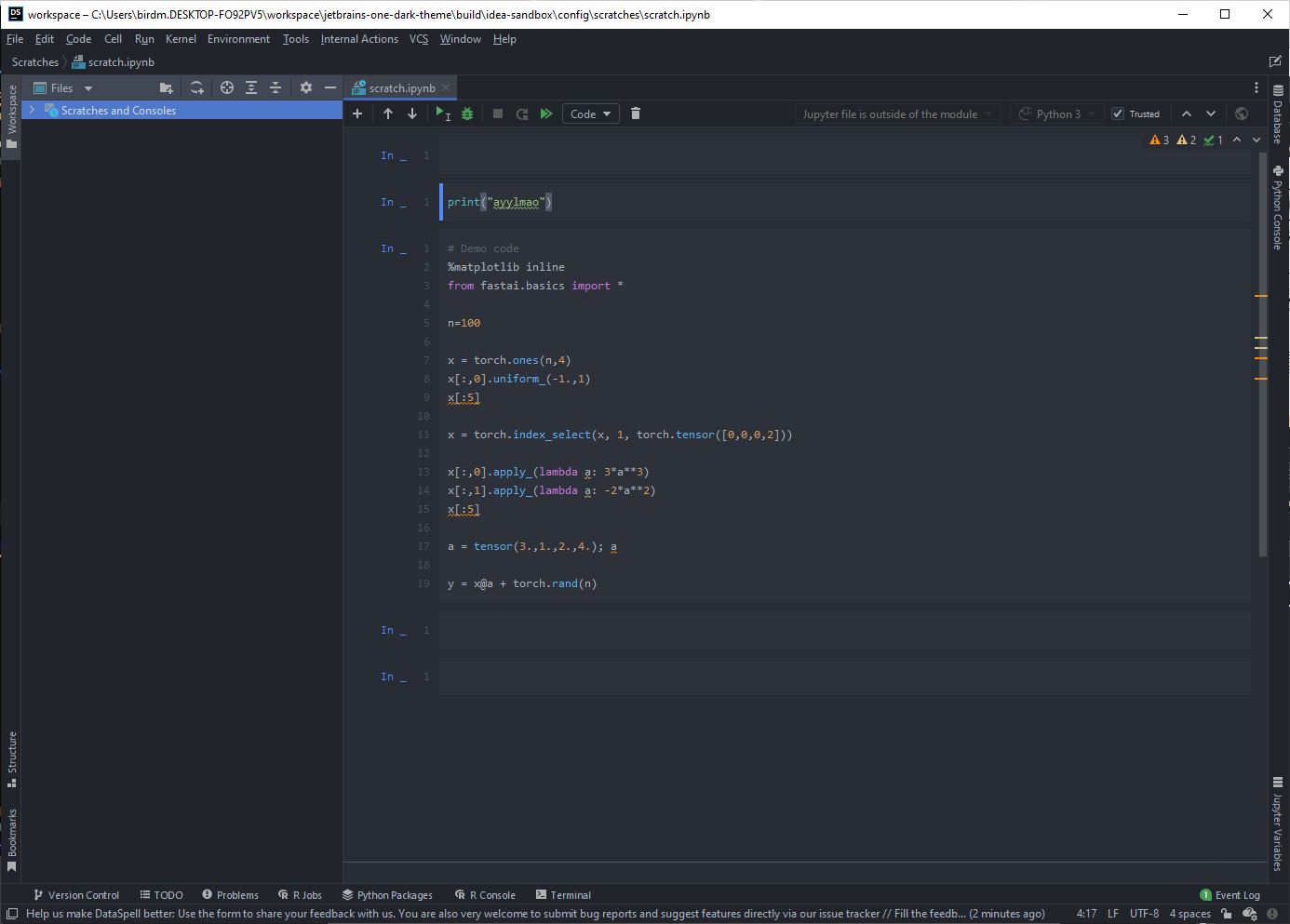Open the Terminal tool window

pos(563,894)
